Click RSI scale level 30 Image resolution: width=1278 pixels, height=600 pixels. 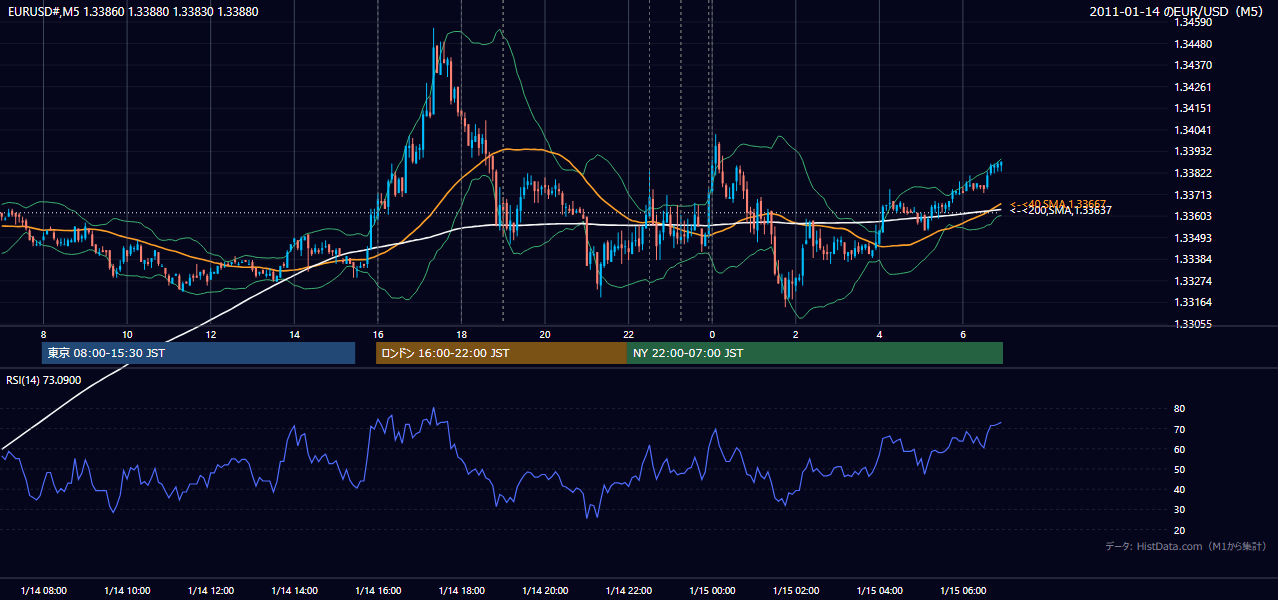pyautogui.click(x=1179, y=510)
